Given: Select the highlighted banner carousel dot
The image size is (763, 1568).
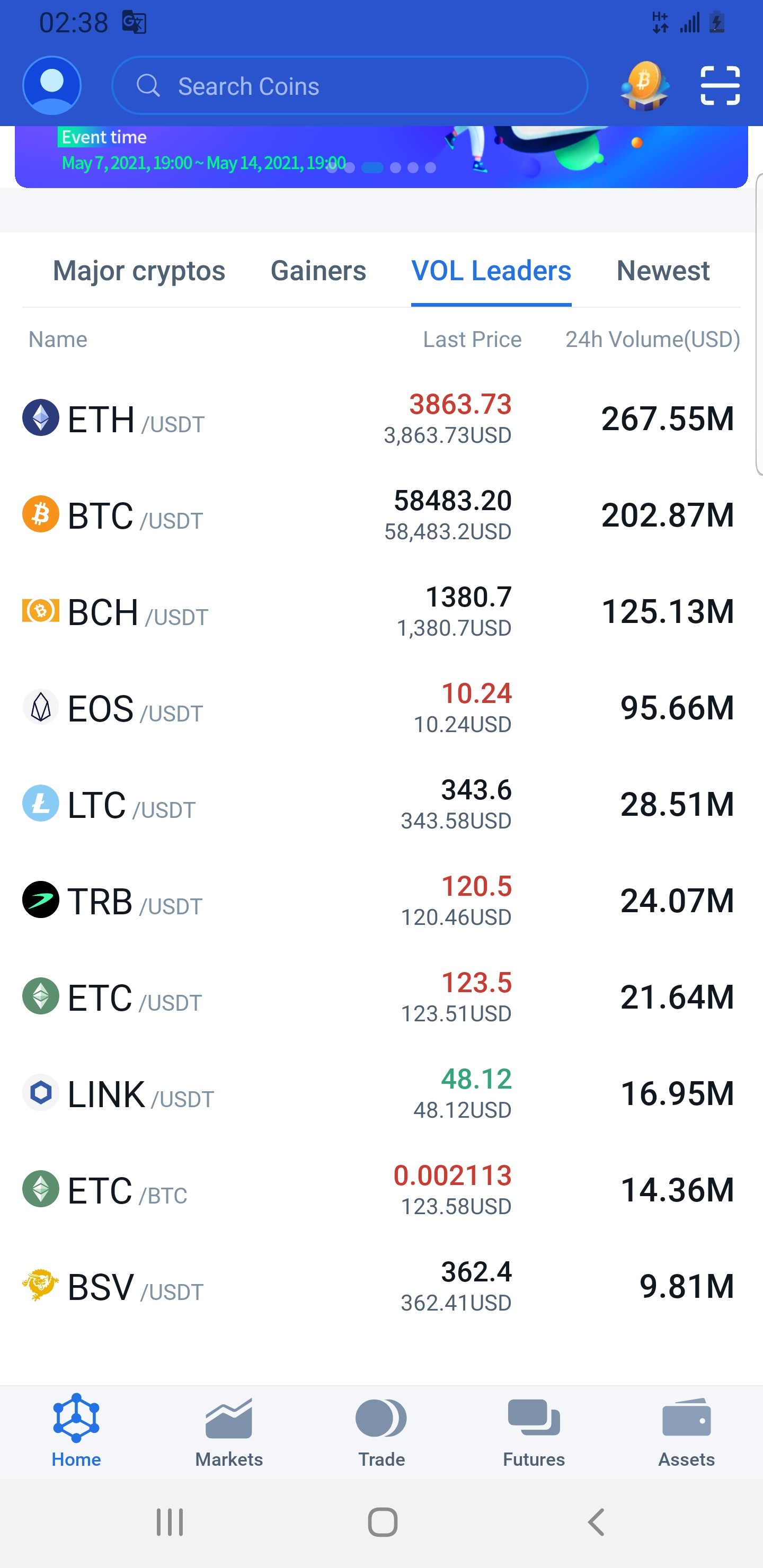Looking at the screenshot, I should (x=372, y=168).
